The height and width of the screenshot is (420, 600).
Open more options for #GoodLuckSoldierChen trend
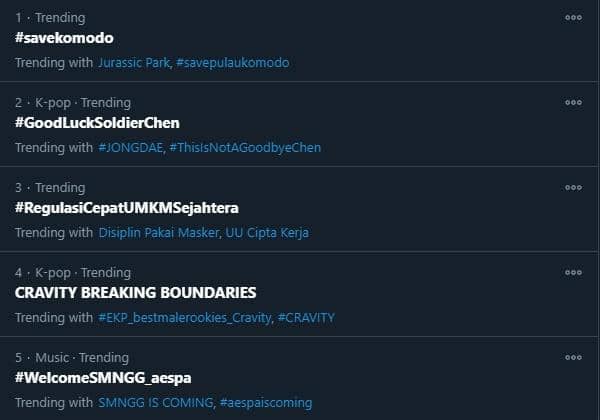coord(573,103)
